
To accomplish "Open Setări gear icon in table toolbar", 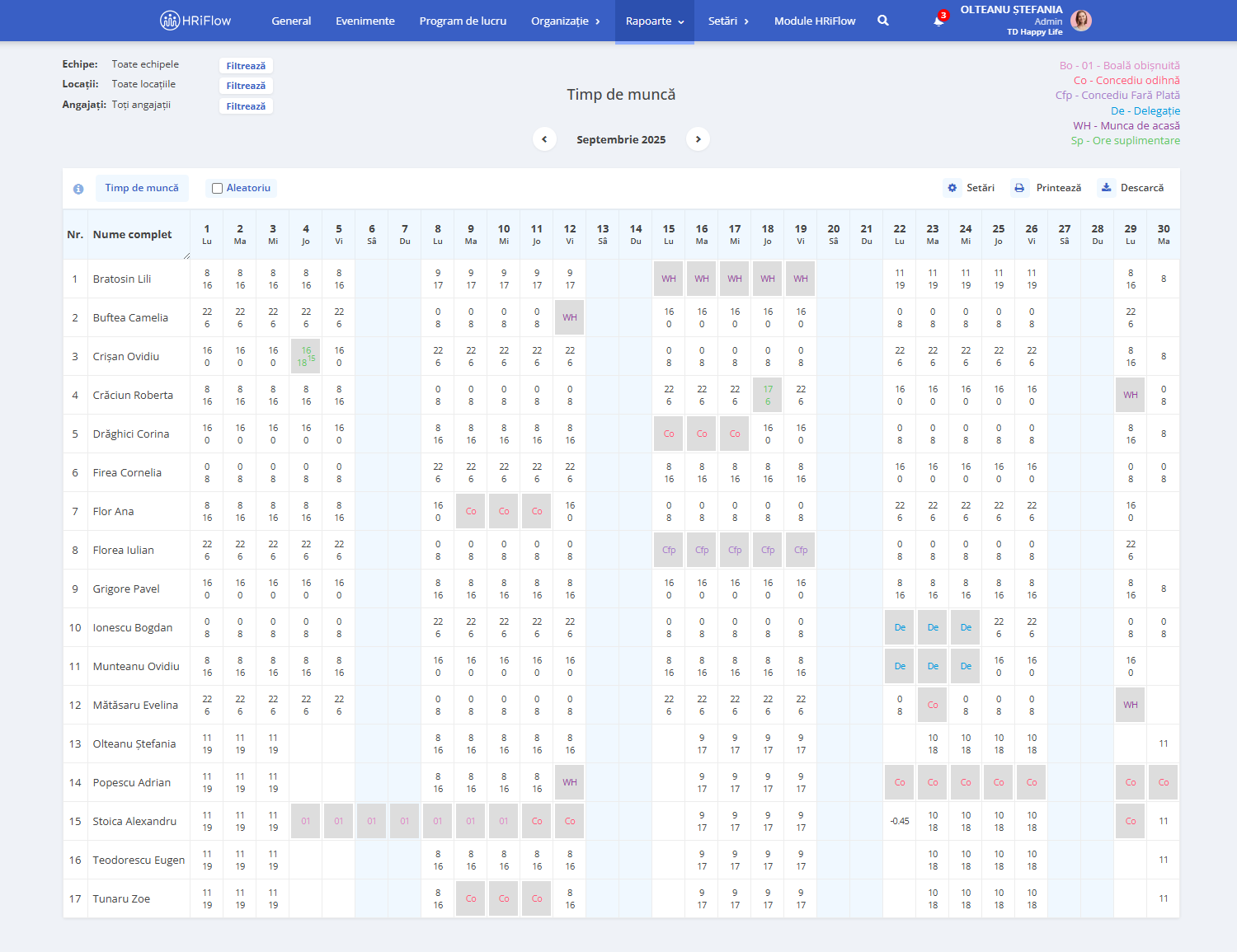I will (952, 188).
